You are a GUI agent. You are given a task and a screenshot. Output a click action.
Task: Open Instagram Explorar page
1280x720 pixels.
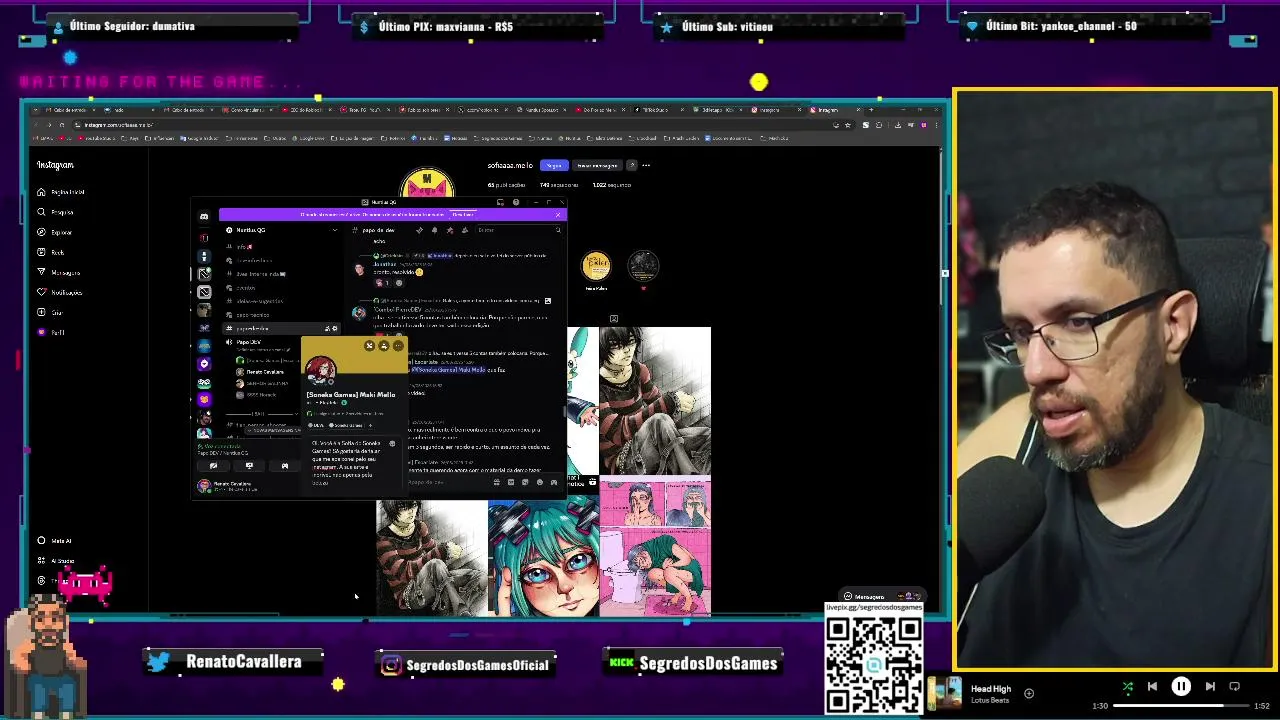coord(55,232)
